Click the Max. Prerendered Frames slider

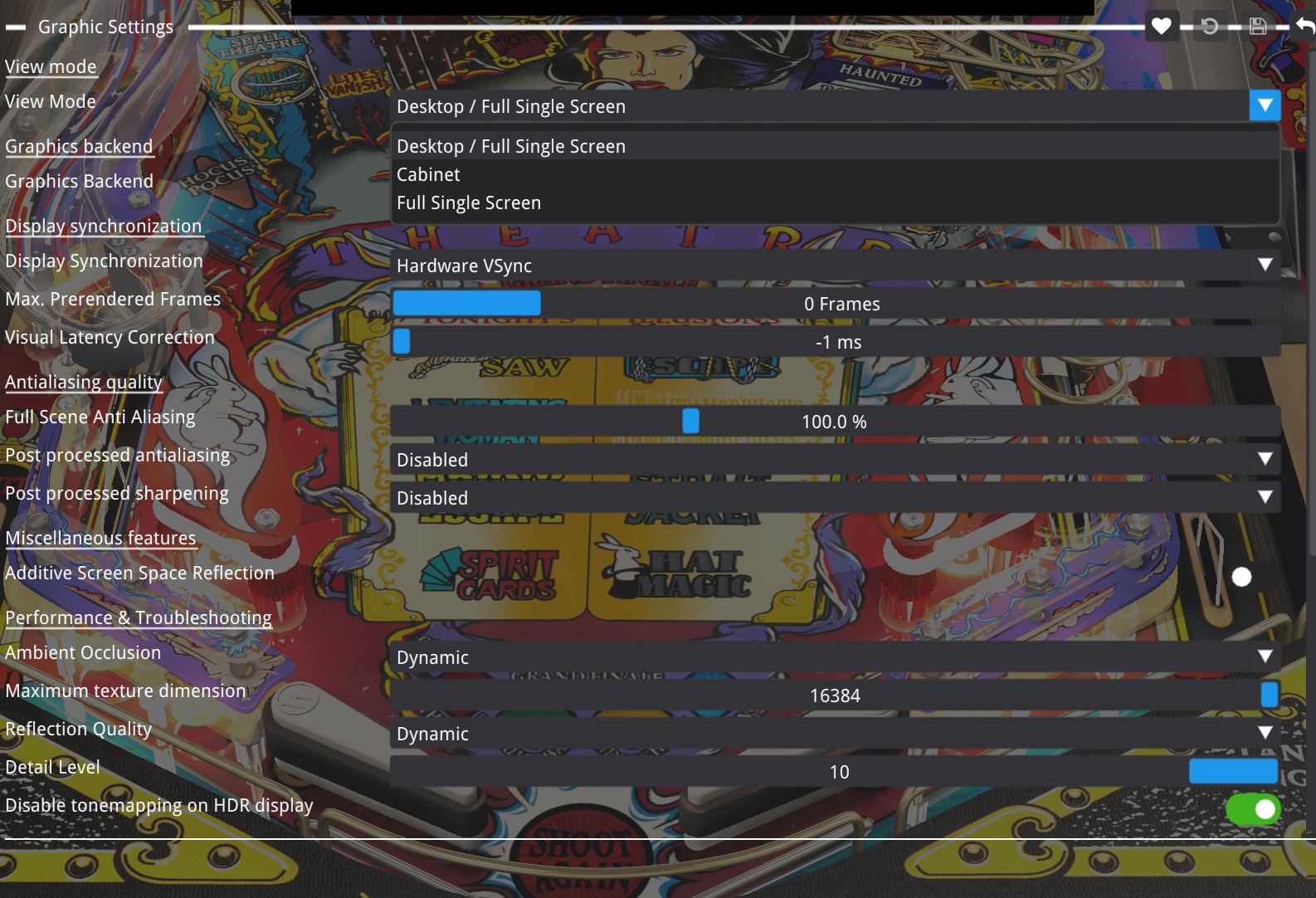(x=835, y=304)
